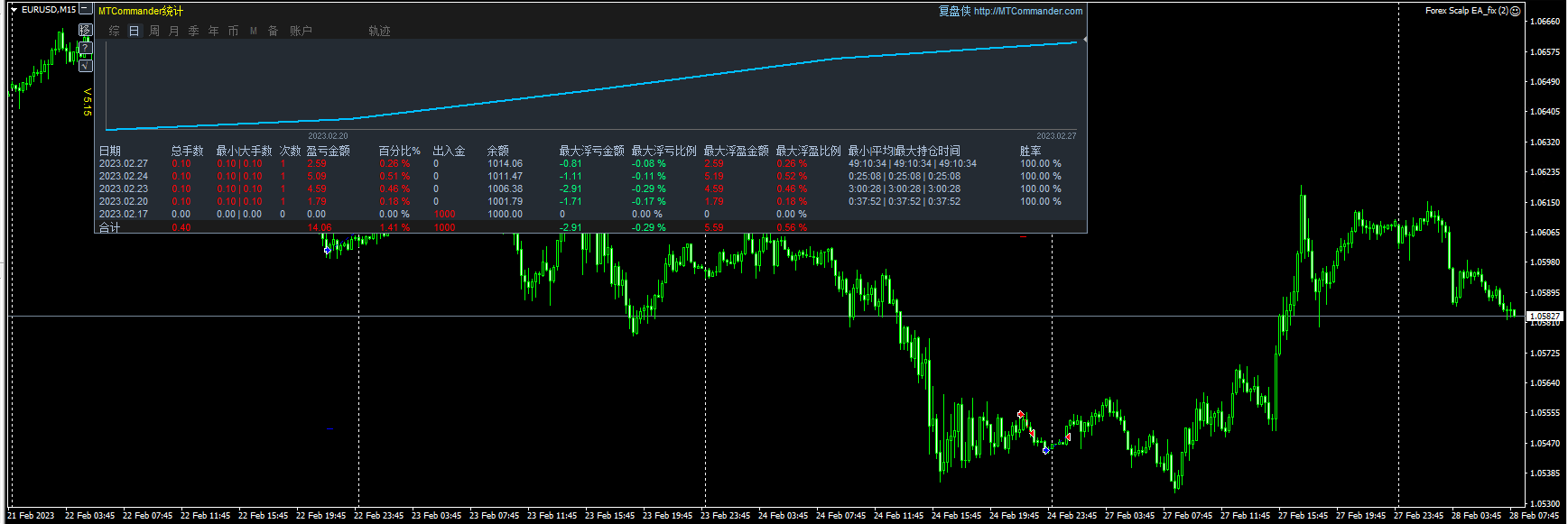Select the M tab in MTCommander

254,31
